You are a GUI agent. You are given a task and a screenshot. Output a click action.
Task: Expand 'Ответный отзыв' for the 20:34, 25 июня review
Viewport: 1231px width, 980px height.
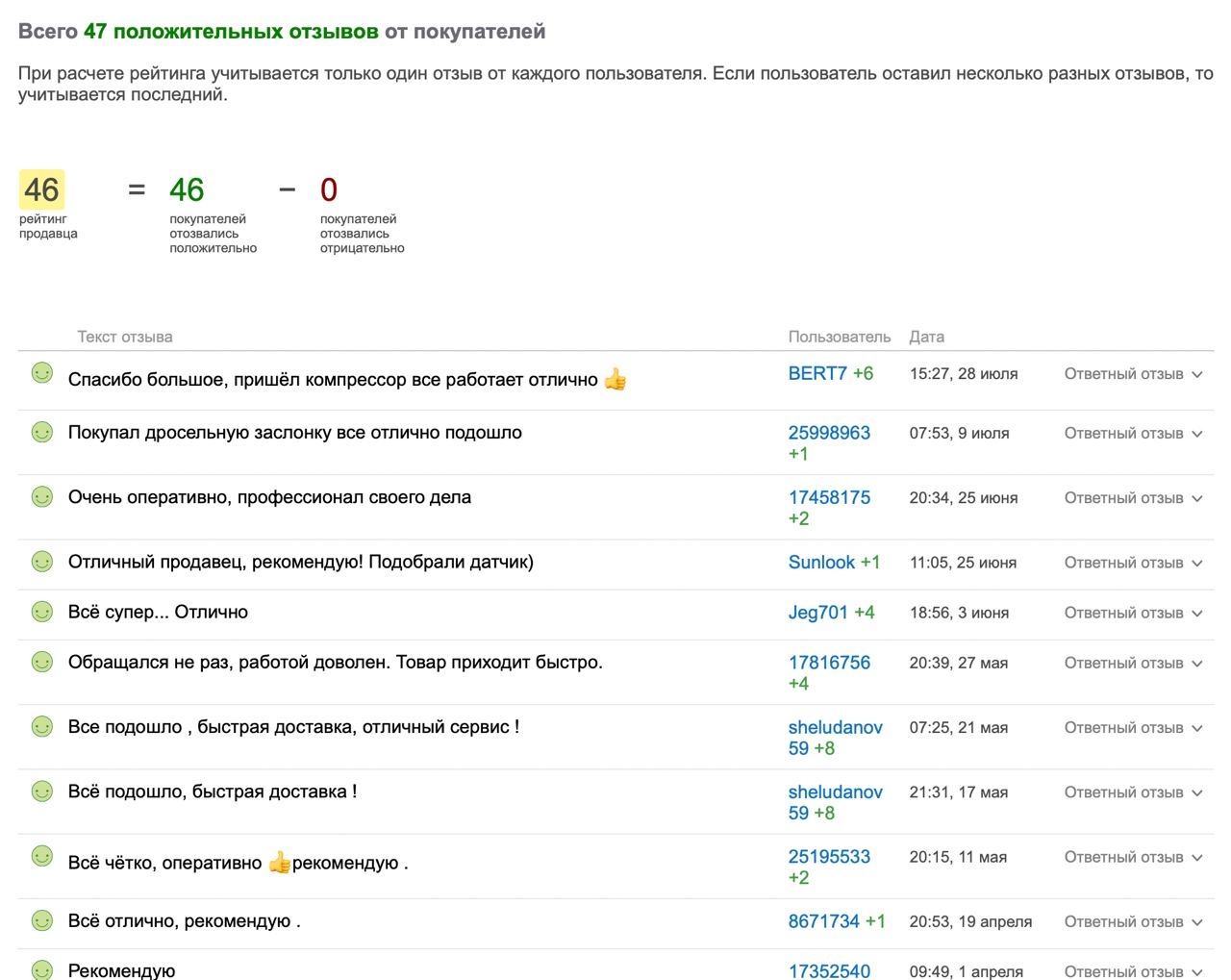point(1133,498)
